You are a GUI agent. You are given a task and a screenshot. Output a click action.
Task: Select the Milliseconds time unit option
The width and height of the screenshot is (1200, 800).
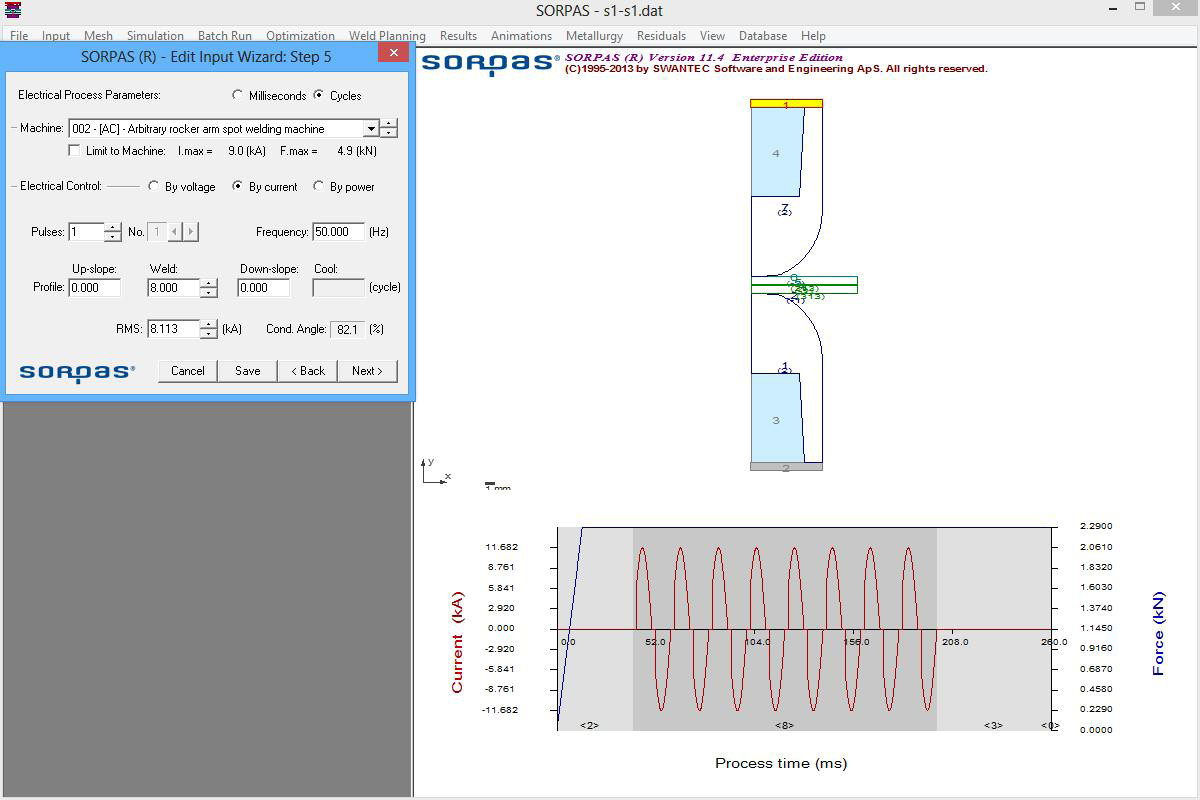pyautogui.click(x=238, y=95)
